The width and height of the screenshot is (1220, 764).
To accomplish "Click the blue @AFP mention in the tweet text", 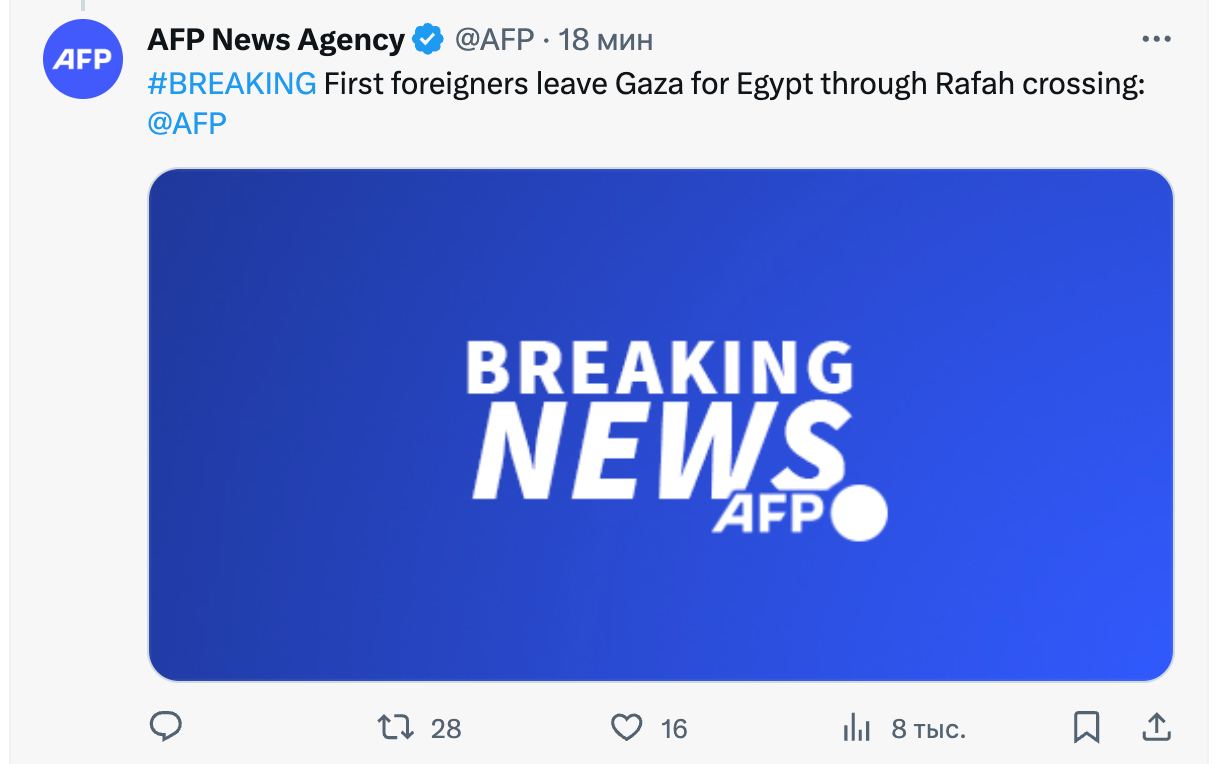I will click(x=187, y=124).
